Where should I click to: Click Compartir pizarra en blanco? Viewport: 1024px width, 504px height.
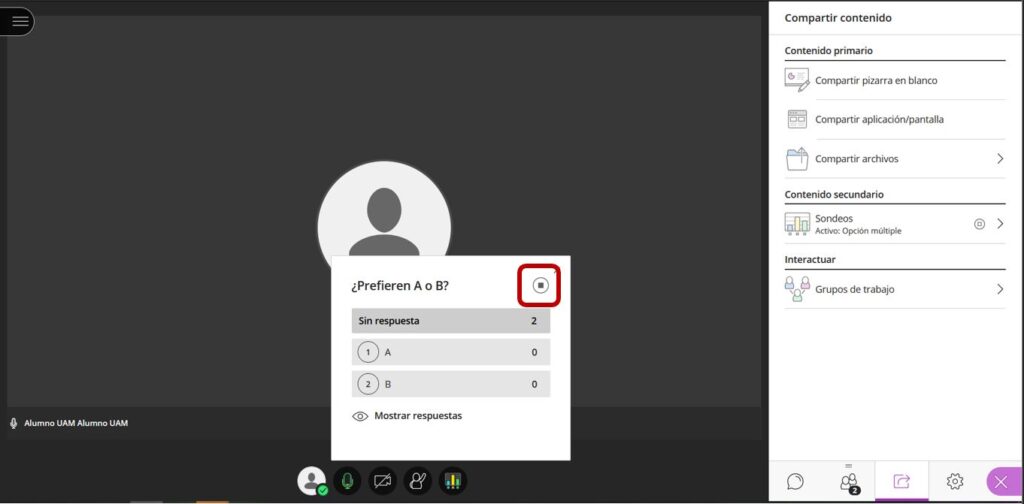(876, 80)
